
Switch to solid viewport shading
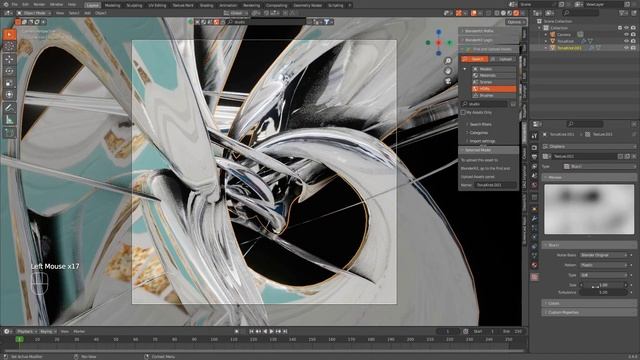point(503,13)
